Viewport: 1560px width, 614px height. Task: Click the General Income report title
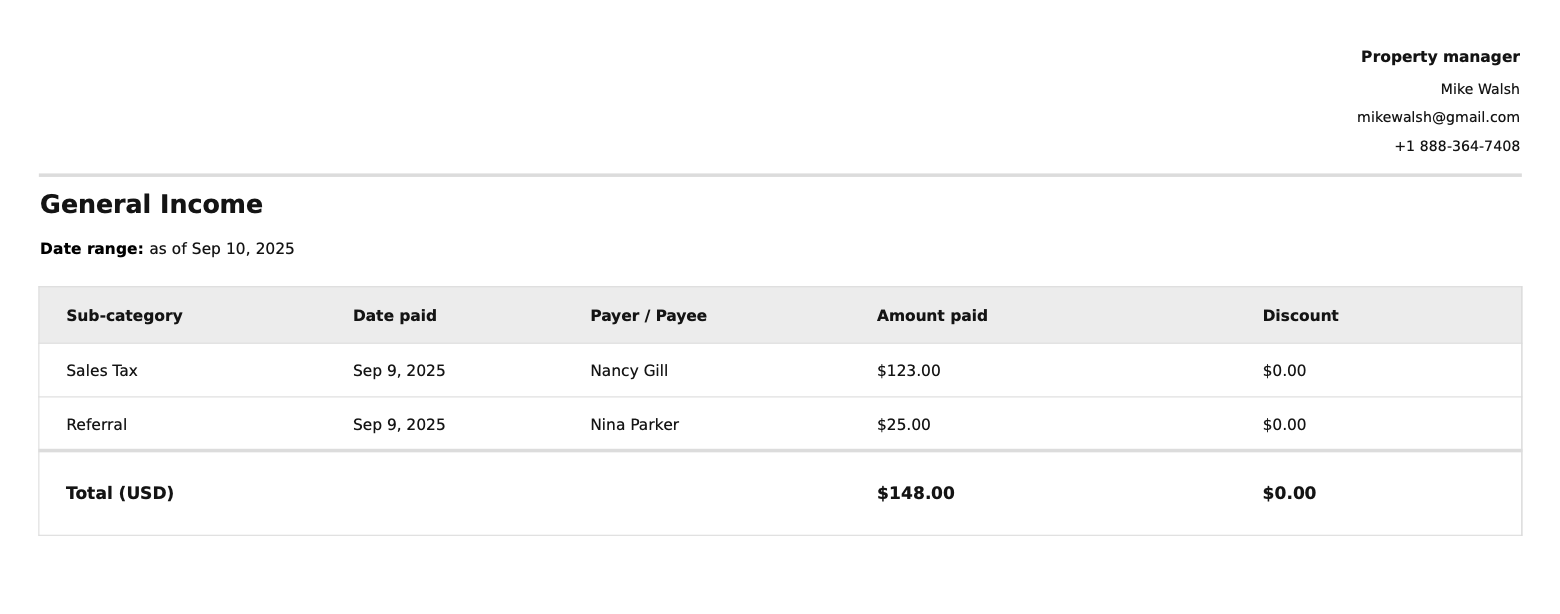[x=151, y=205]
